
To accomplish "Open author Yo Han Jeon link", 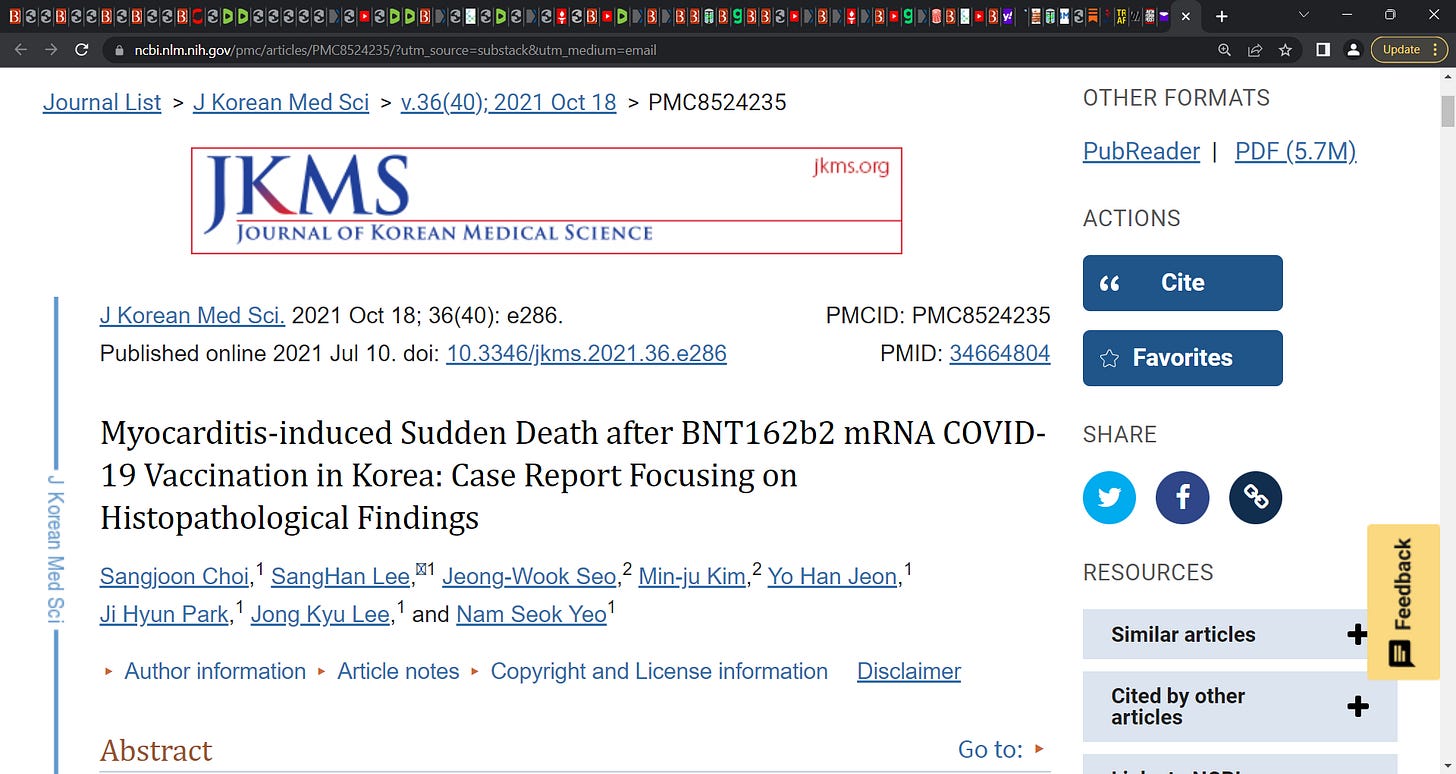I will point(832,577).
